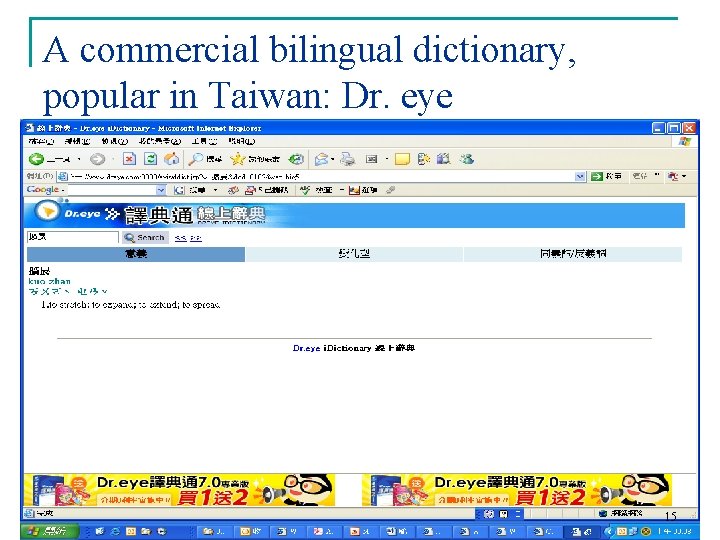Screen dimensions: 720x540
Task: Click into the Google toolbar search field
Action: click(x=113, y=190)
